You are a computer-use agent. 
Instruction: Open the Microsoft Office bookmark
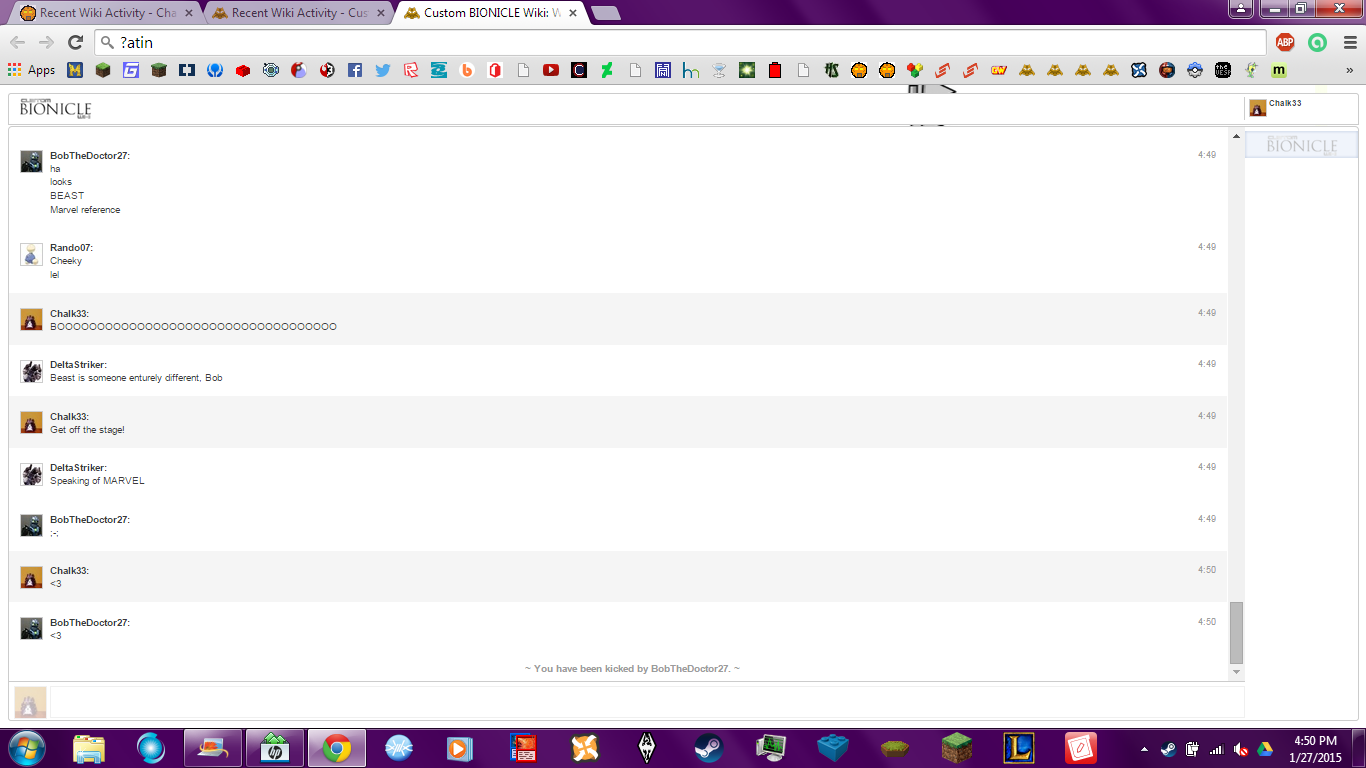tap(495, 70)
